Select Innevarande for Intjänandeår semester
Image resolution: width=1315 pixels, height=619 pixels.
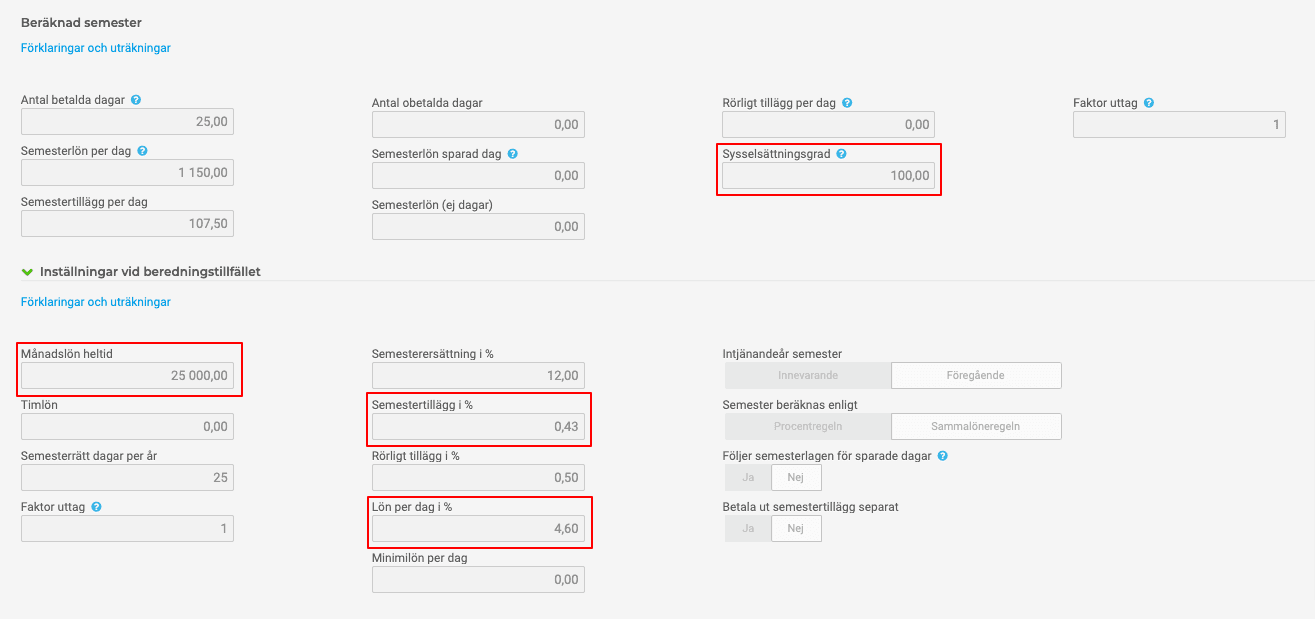tap(807, 375)
